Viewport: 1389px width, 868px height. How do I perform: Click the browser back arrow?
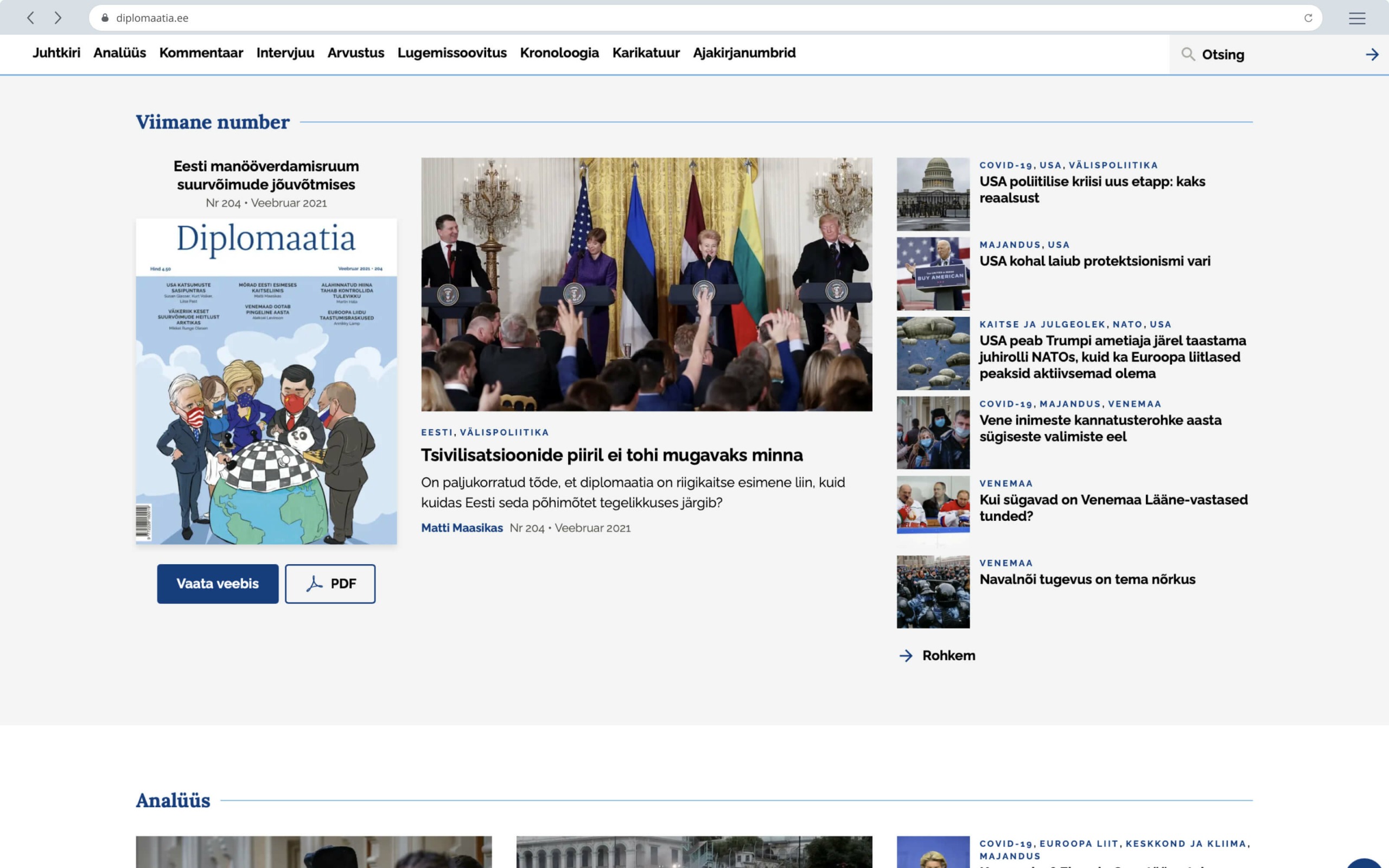pyautogui.click(x=30, y=17)
